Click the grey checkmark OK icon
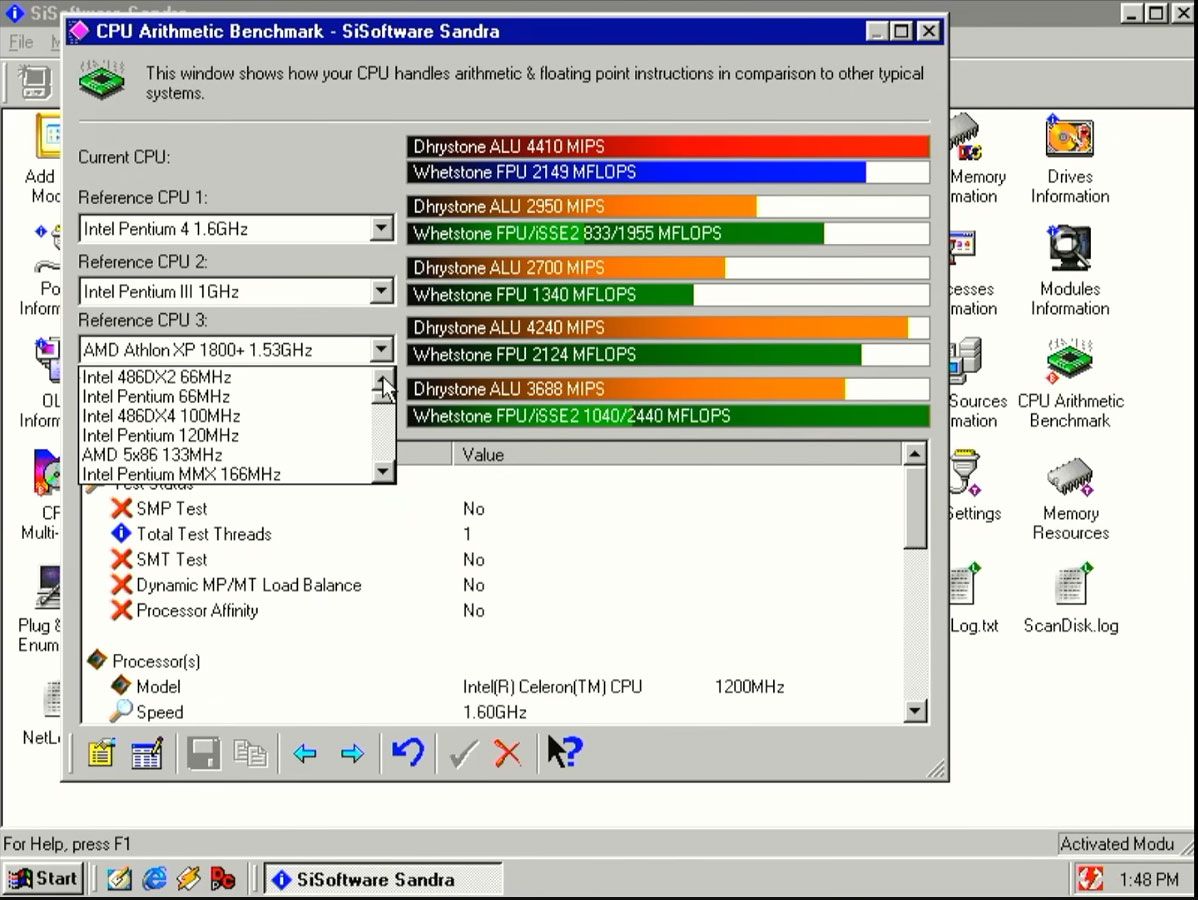This screenshot has width=1198, height=900. [x=463, y=753]
